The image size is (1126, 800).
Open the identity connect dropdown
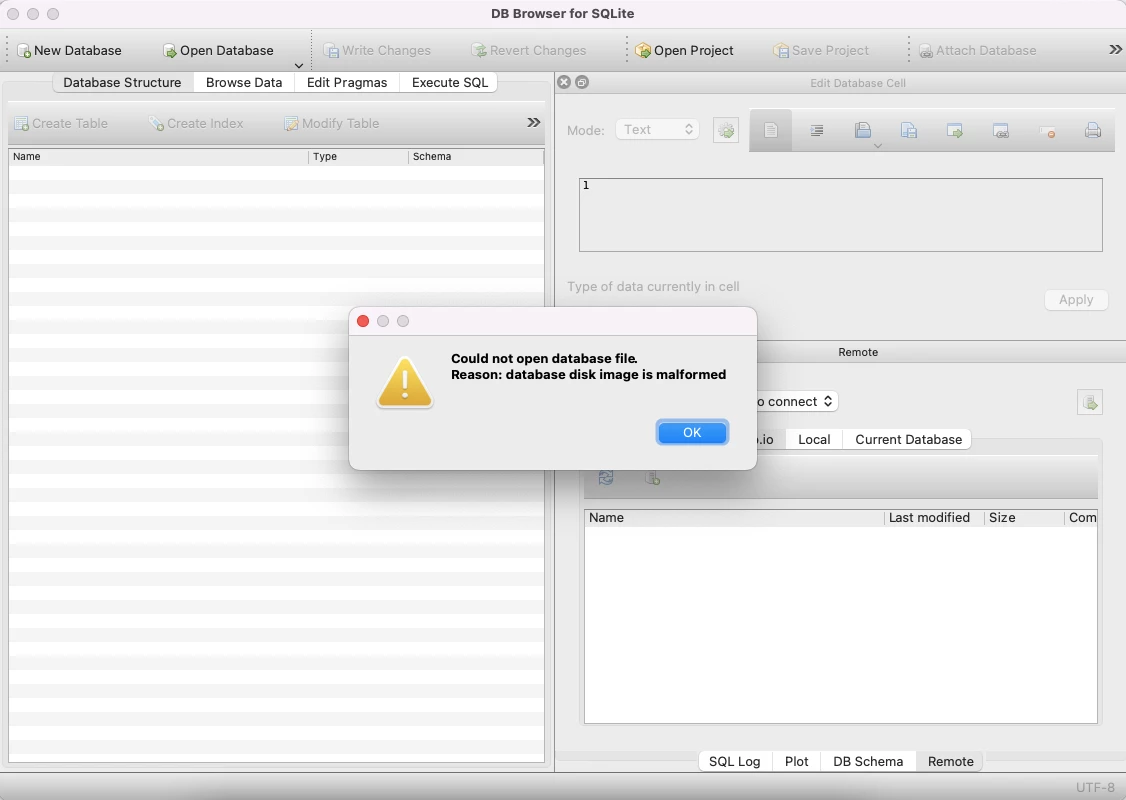[796, 401]
